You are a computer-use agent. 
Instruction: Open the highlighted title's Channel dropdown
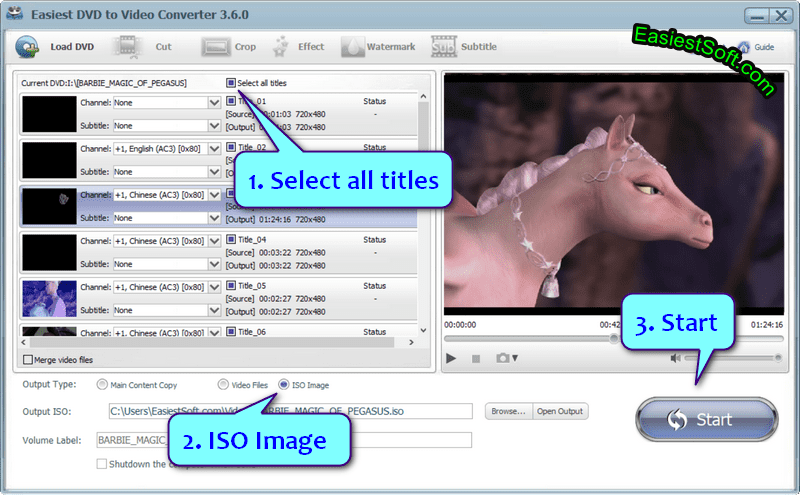[x=214, y=195]
